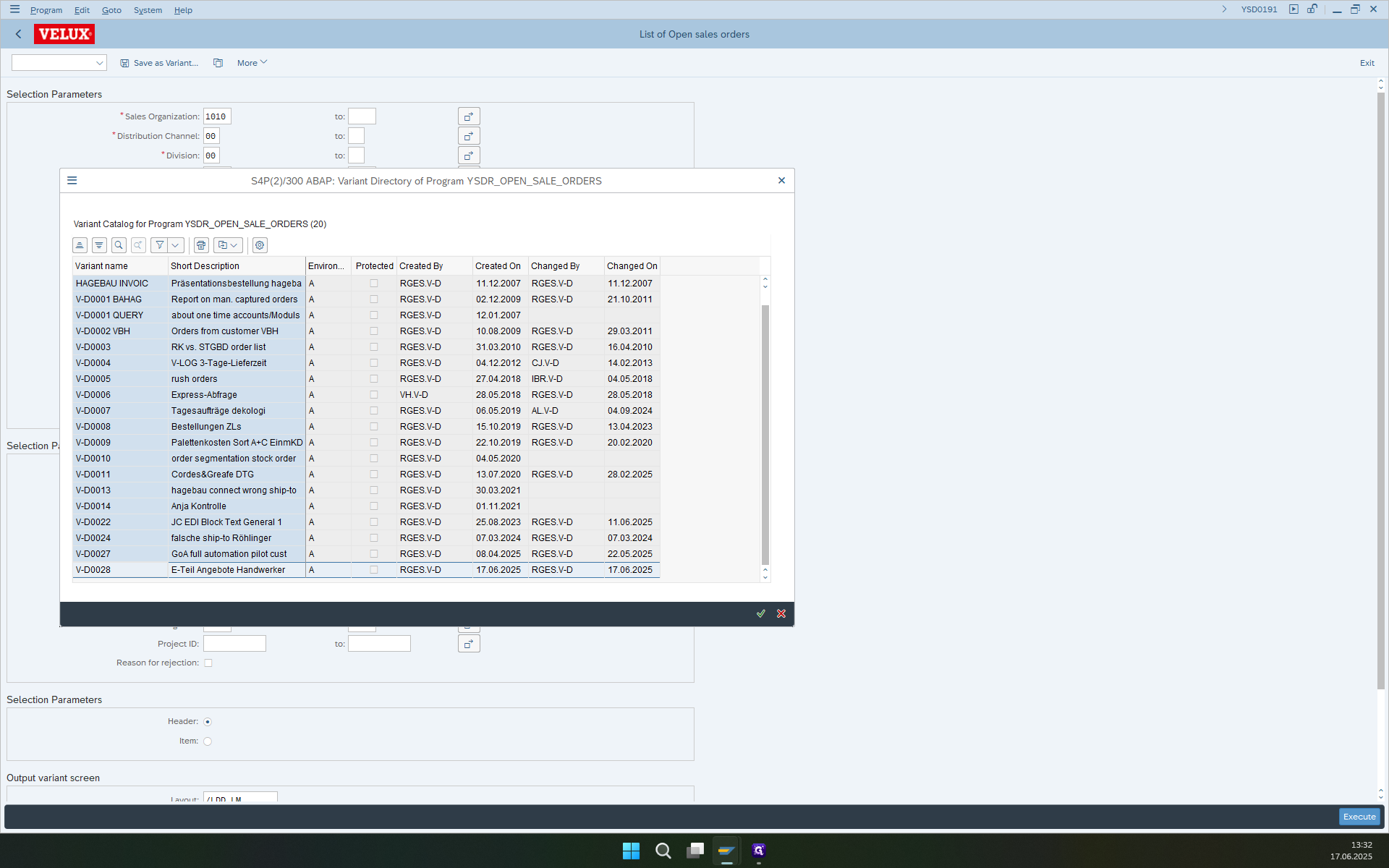Select the Header radio button
This screenshot has width=1389, height=868.
point(208,722)
